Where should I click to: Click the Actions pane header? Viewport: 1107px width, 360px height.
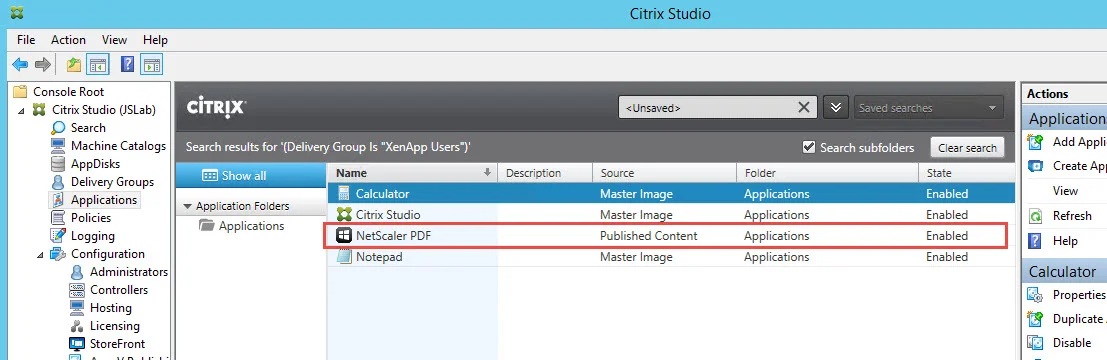pos(1064,93)
